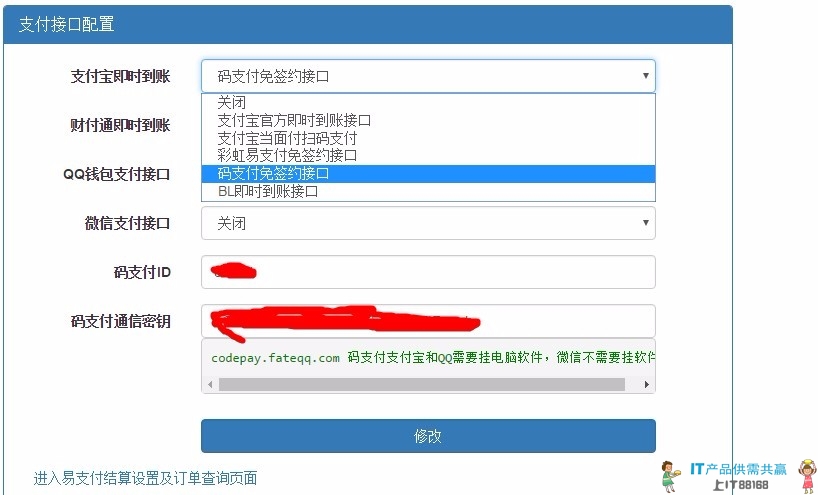Click the IT产品供需共赢 watermark logo
The width and height of the screenshot is (818, 495).
tap(738, 476)
